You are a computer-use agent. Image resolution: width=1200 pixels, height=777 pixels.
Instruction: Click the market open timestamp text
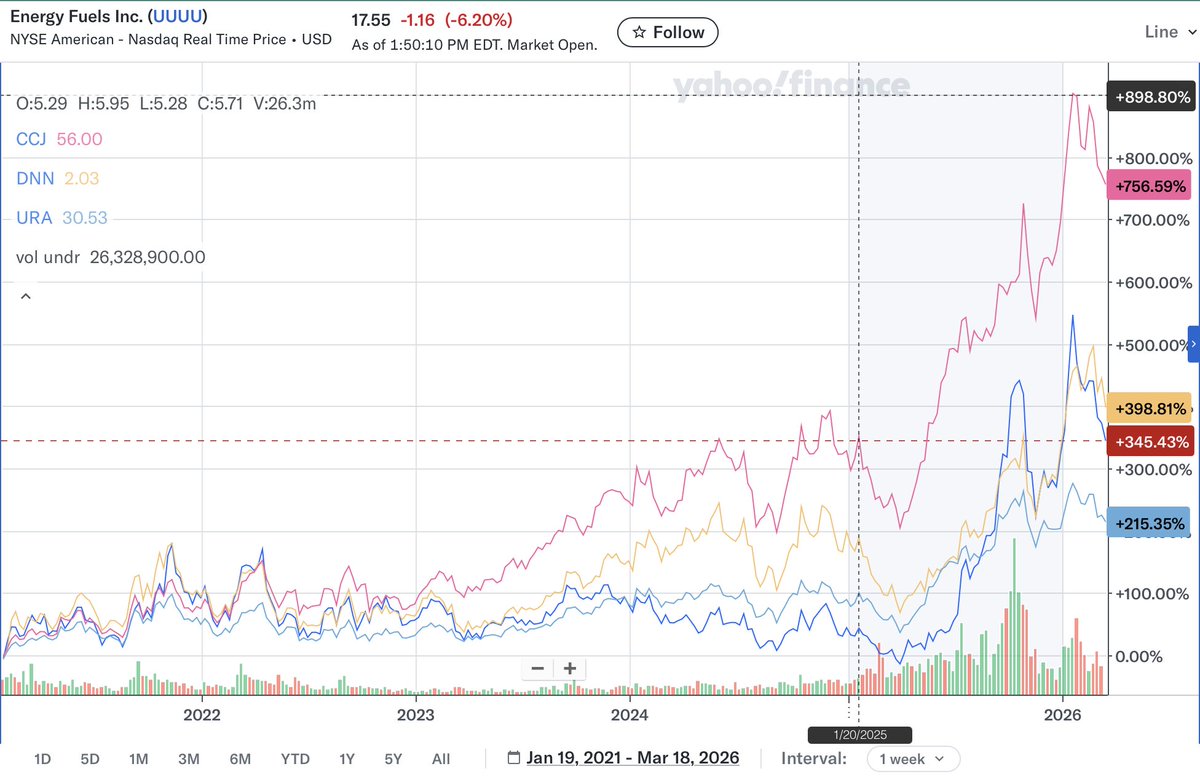pos(475,45)
